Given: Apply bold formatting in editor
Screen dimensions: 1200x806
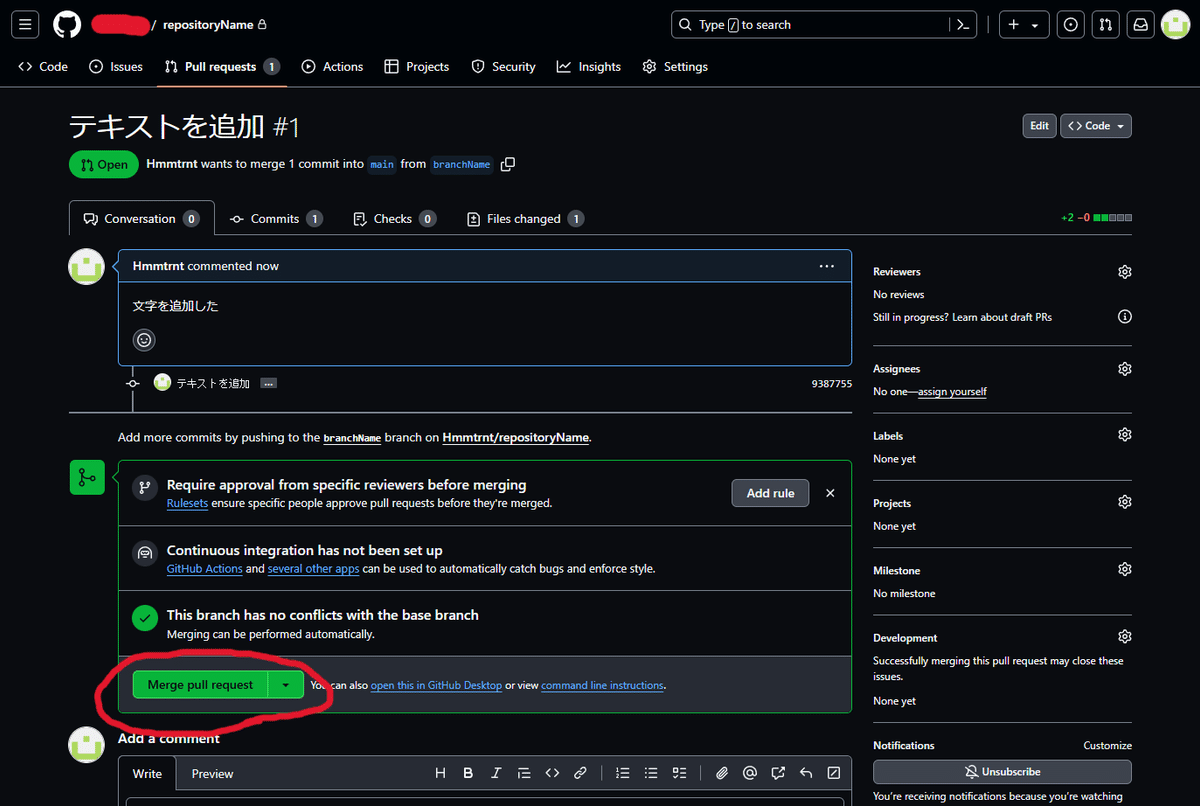Looking at the screenshot, I should (468, 773).
